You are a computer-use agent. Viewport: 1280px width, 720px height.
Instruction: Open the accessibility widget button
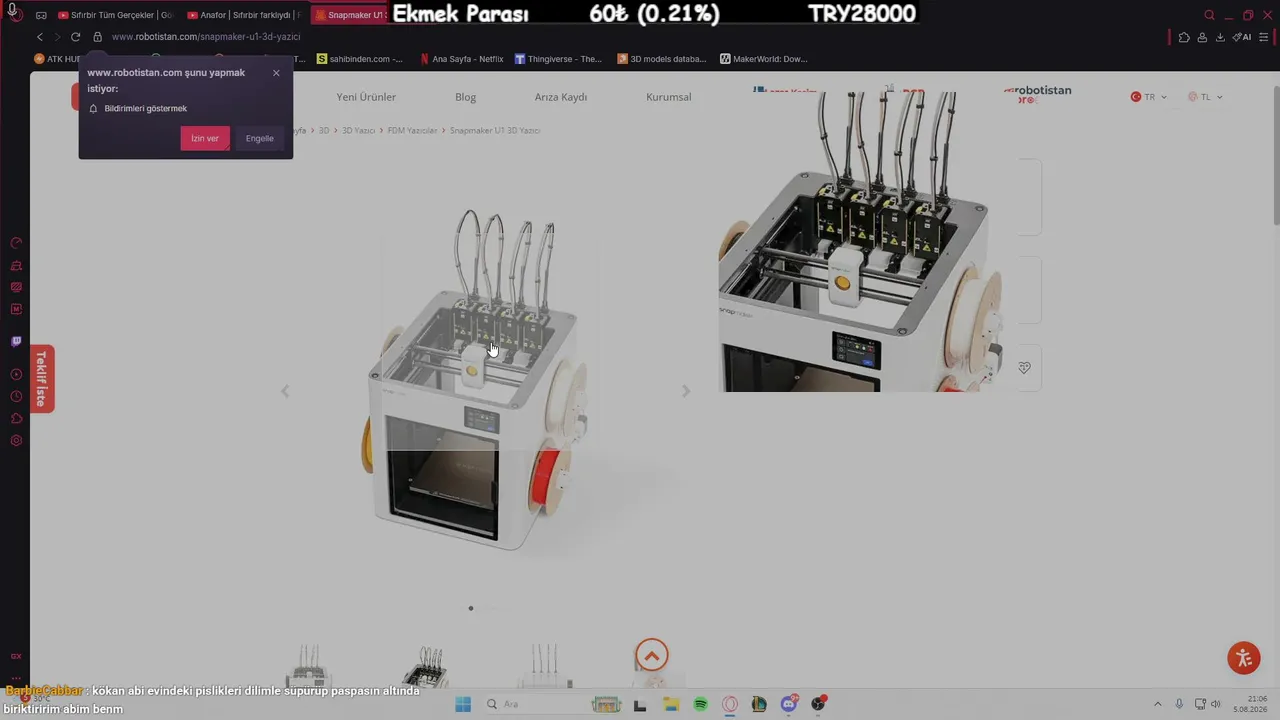click(1244, 658)
